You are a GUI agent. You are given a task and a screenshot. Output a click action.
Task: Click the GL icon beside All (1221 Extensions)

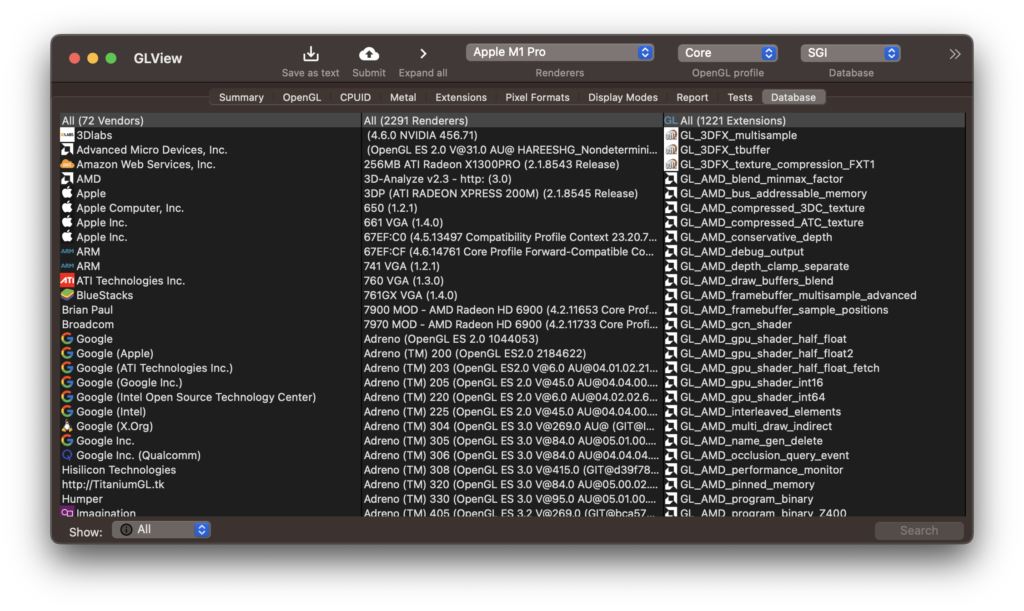pyautogui.click(x=671, y=121)
